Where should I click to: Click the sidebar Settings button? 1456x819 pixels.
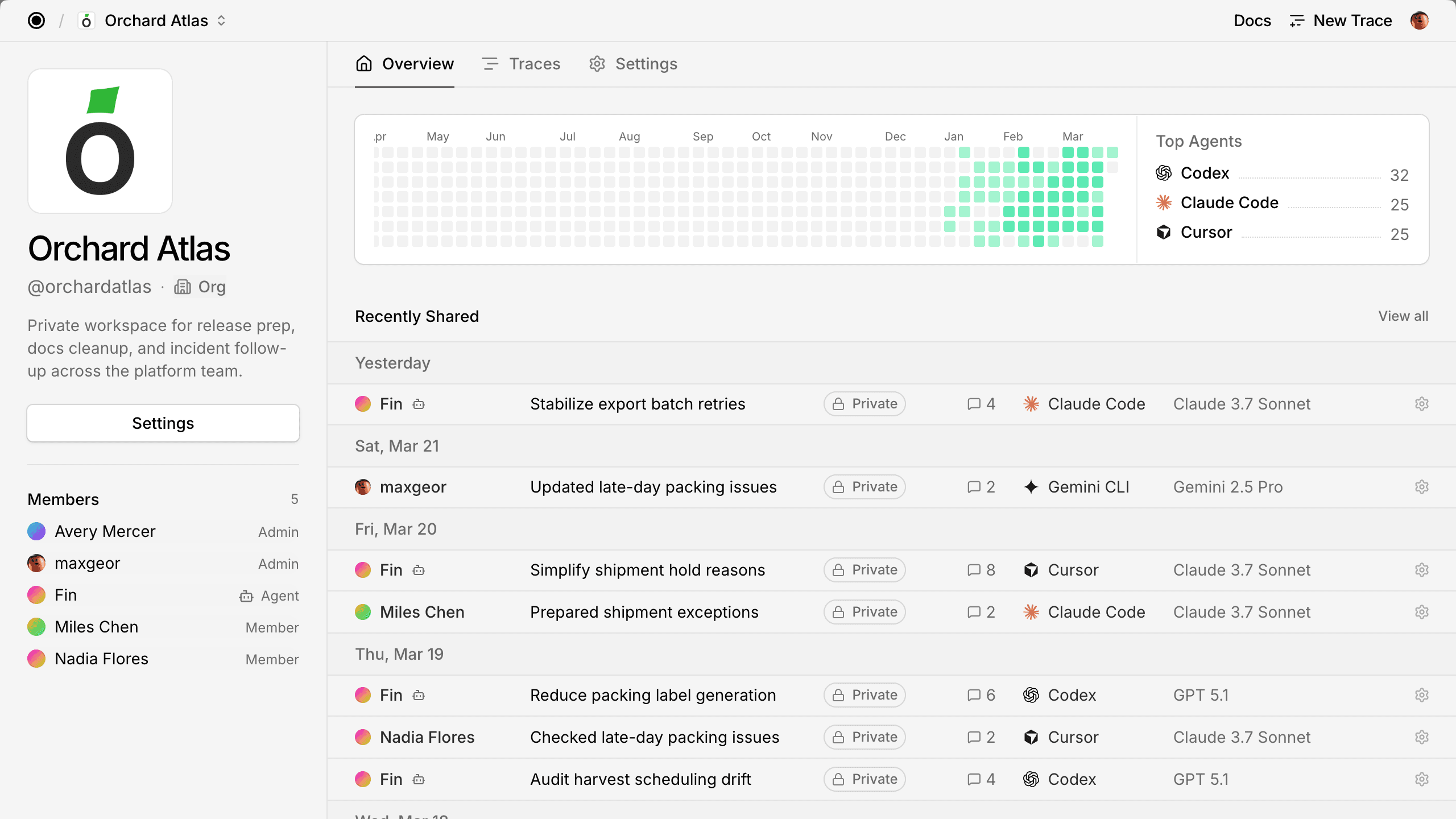pos(163,423)
